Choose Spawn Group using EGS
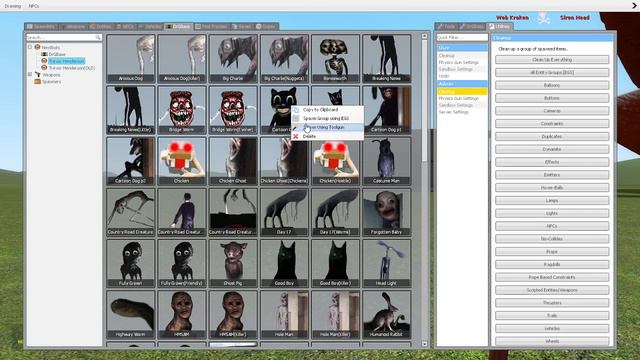 pos(327,118)
